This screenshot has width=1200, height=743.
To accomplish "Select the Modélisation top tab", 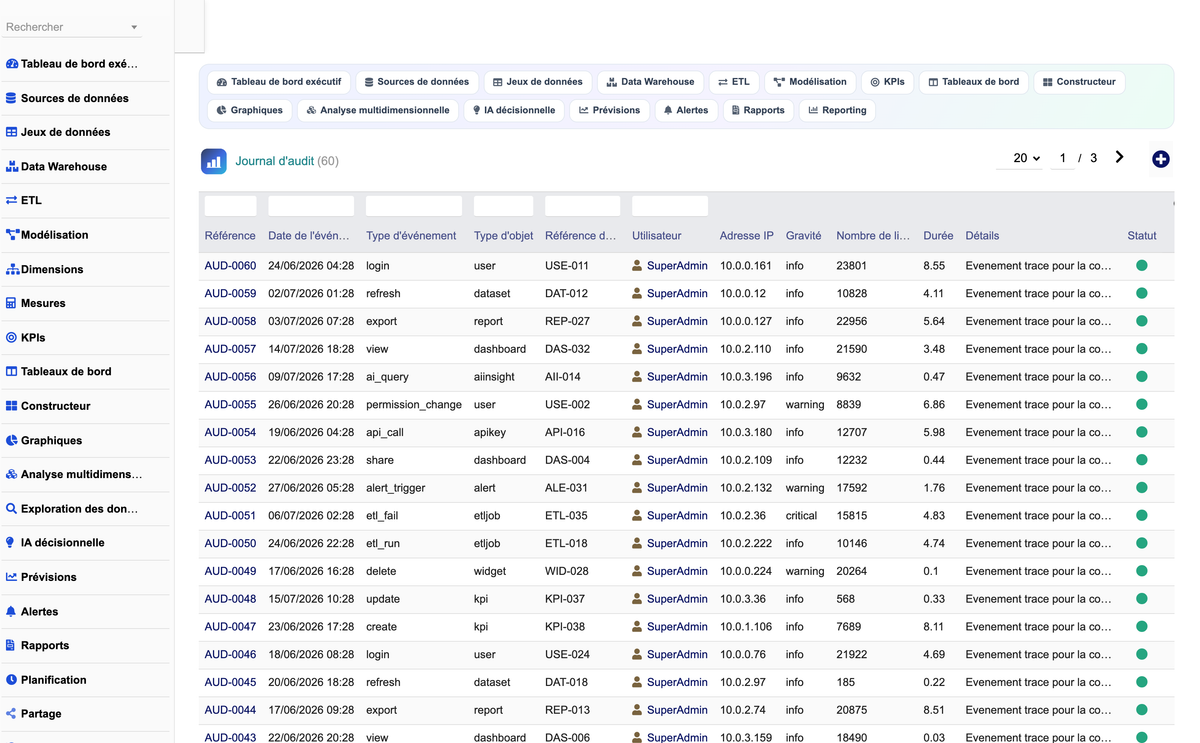I will pos(810,82).
